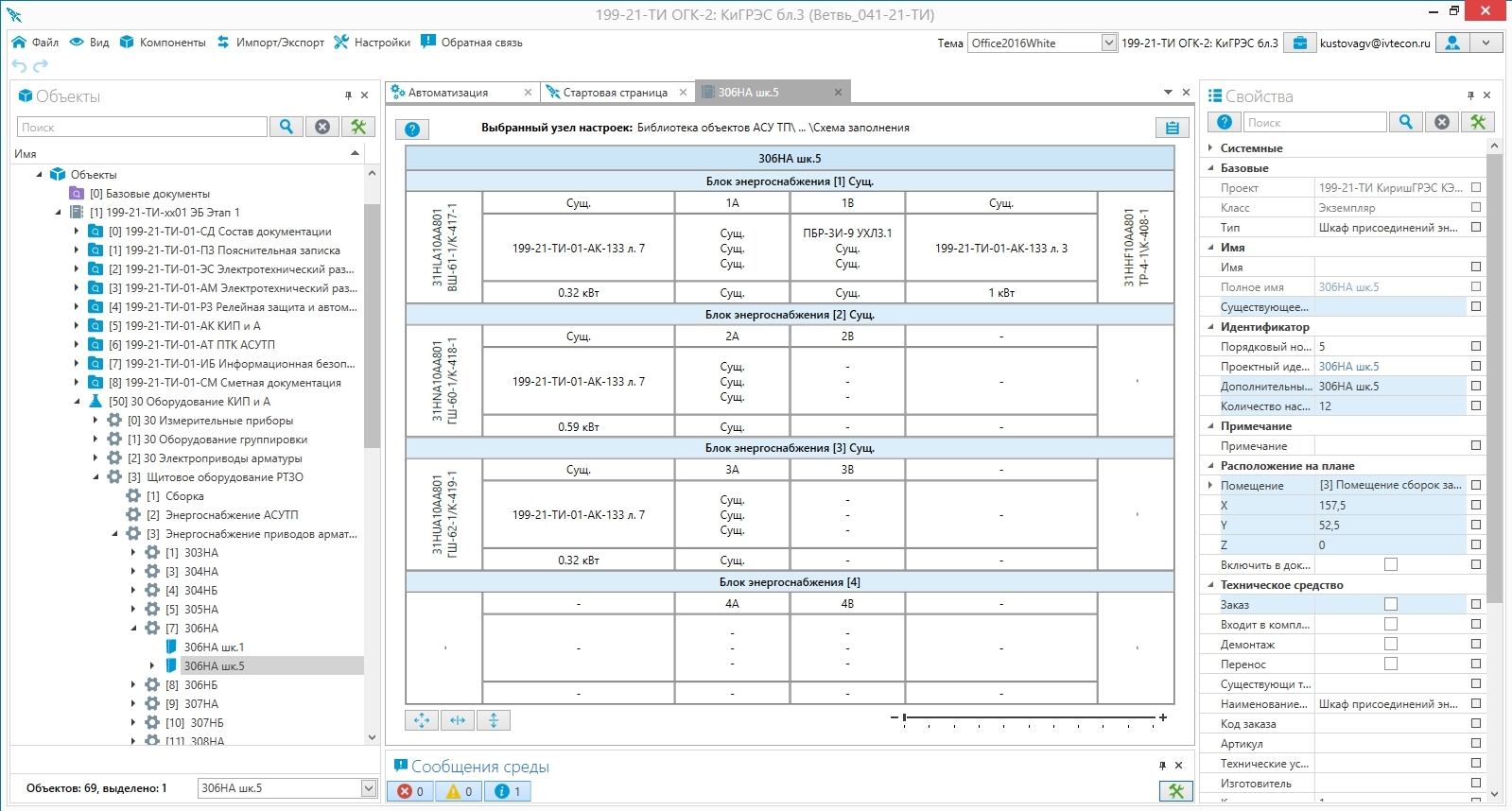Open Настройки in top menu
1512x811 pixels.
click(373, 43)
